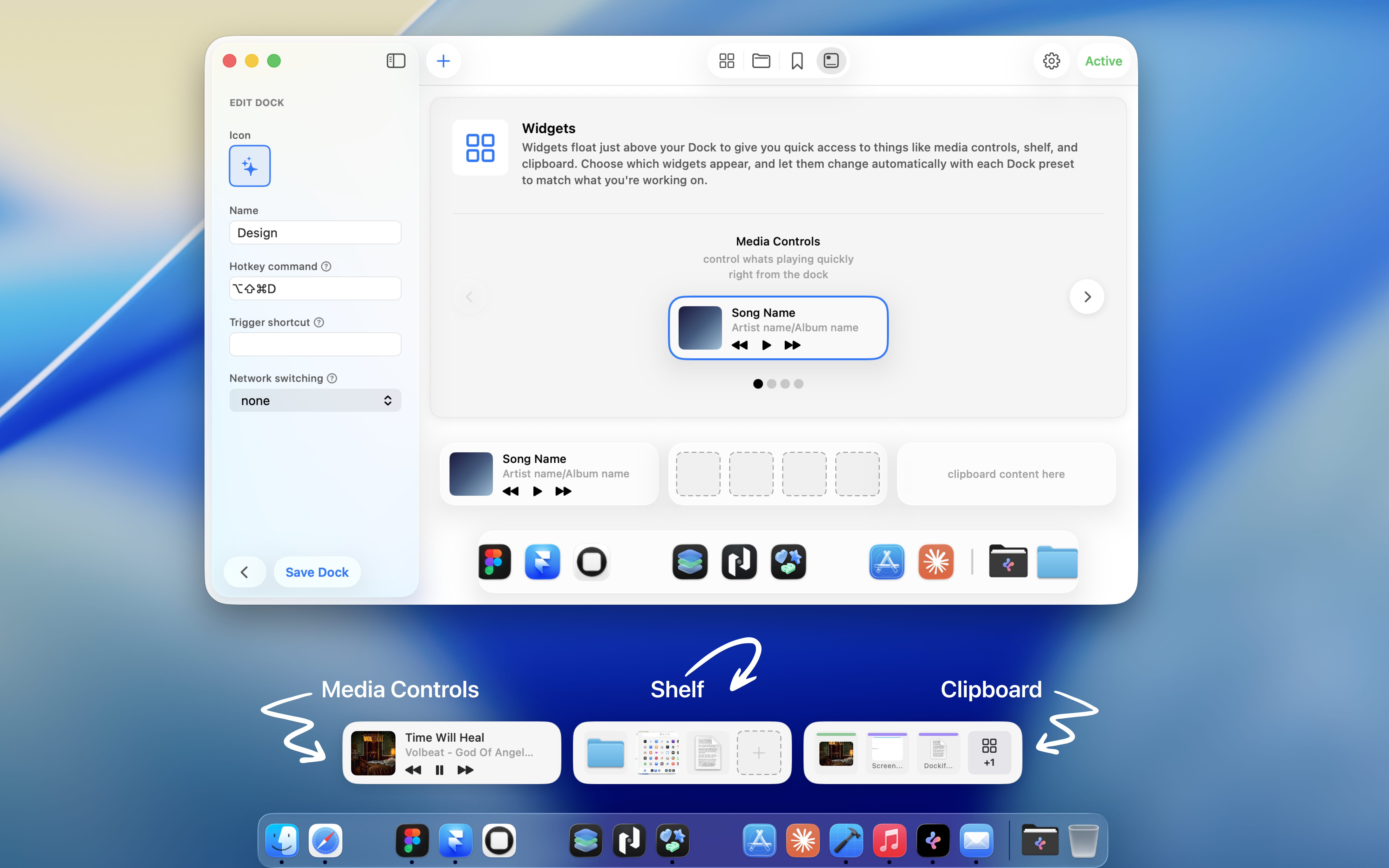Click the Name field containing Design
1389x868 pixels.
(315, 232)
